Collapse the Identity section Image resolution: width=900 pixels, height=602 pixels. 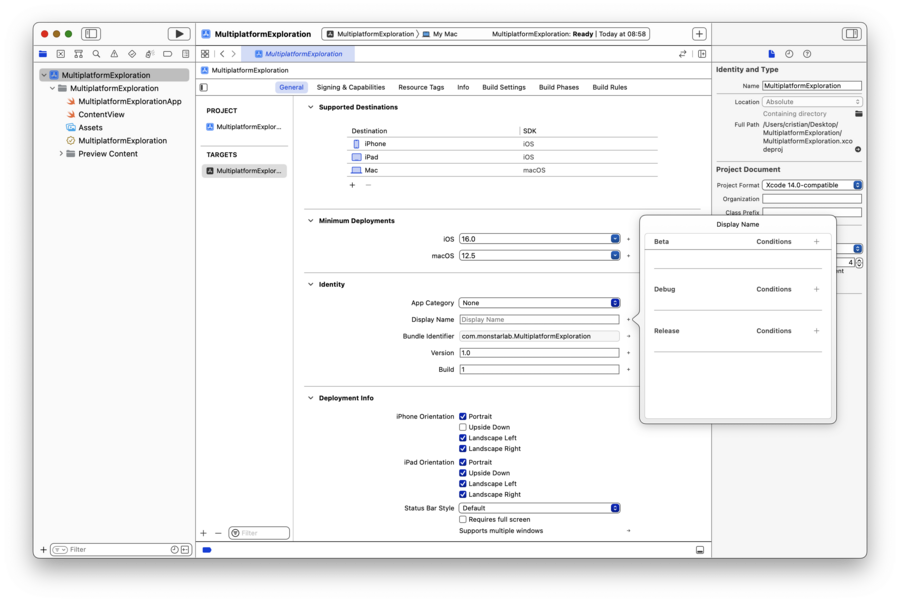[311, 285]
